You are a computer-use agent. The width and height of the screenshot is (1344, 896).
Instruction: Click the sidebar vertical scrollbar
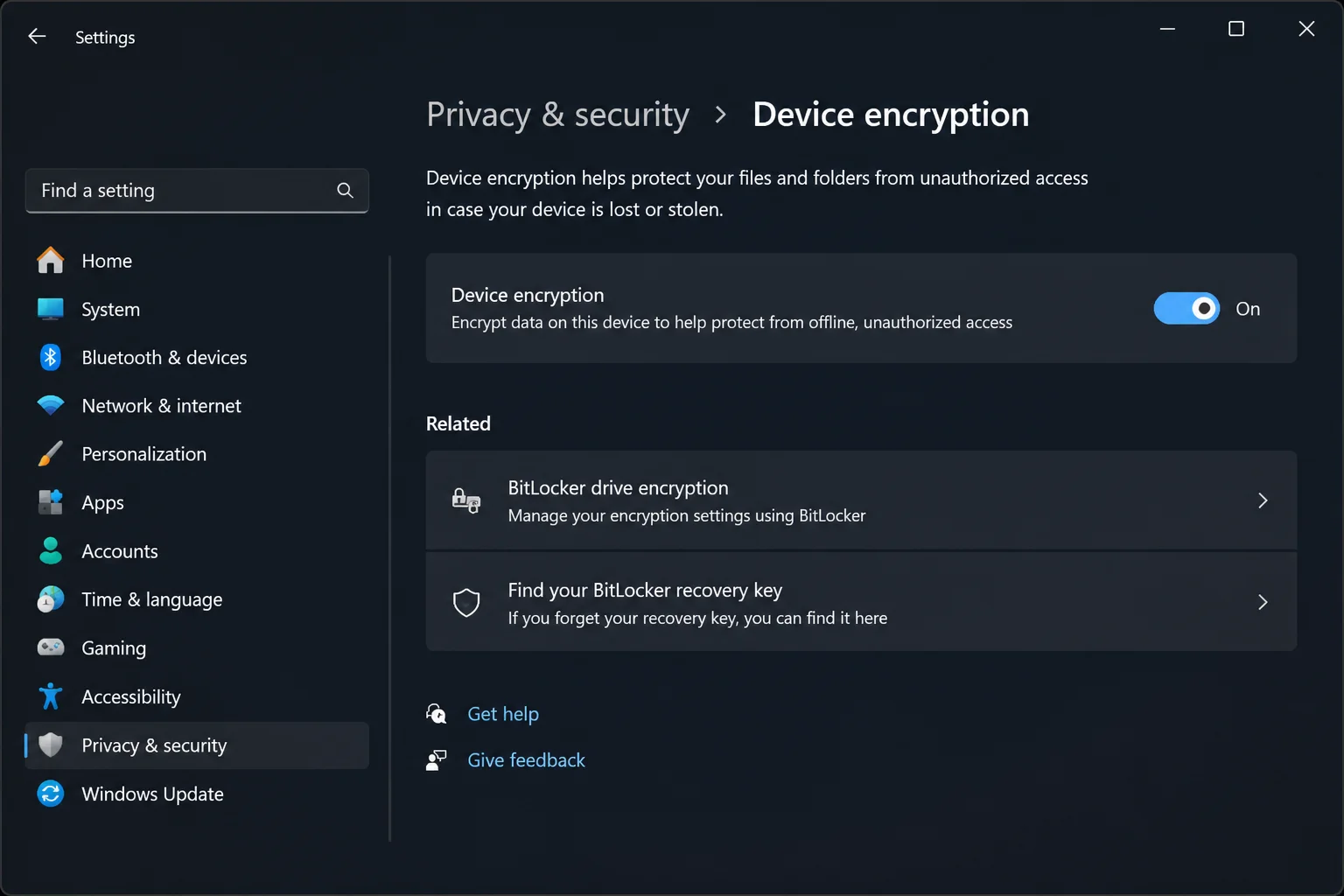click(389, 549)
